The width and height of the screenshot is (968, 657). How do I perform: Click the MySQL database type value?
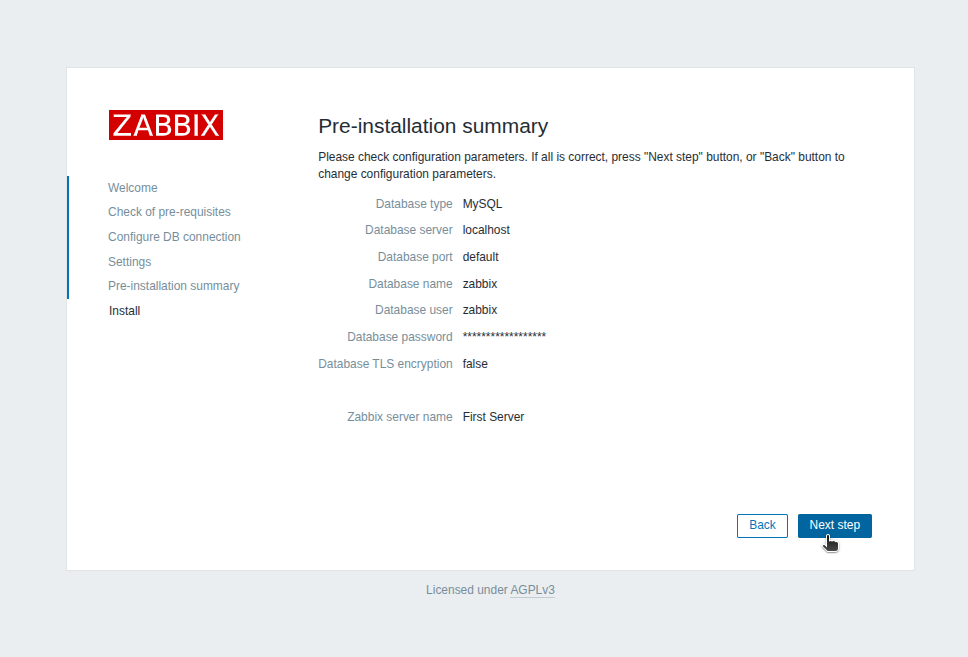482,204
